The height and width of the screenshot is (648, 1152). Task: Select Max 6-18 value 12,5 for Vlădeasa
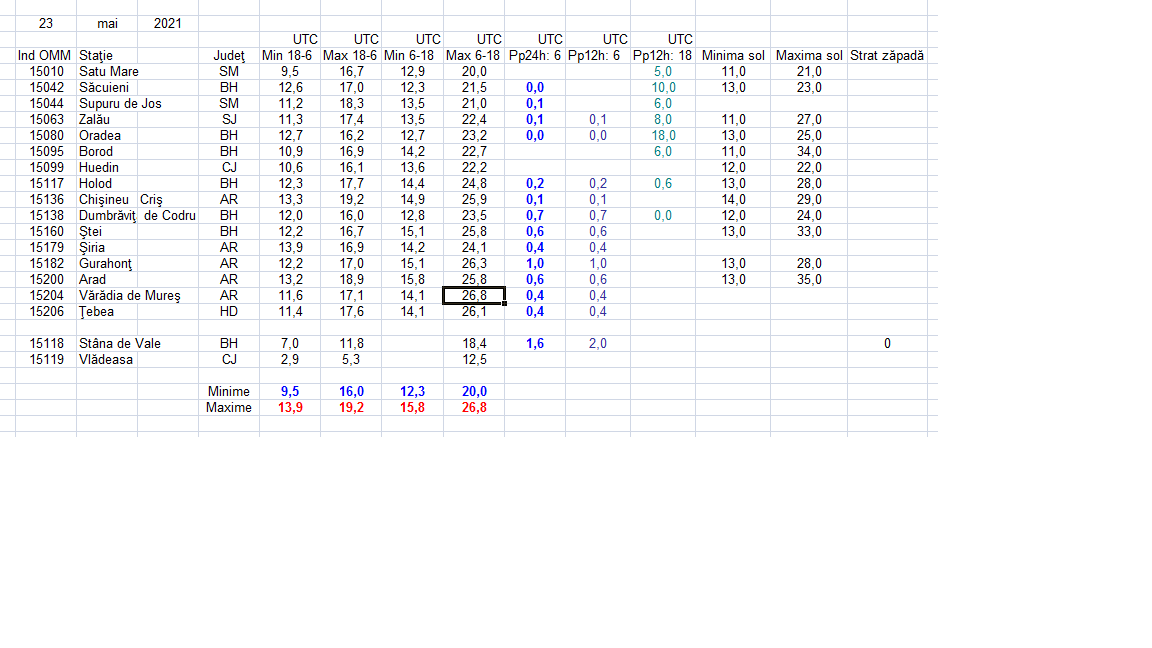coord(474,359)
